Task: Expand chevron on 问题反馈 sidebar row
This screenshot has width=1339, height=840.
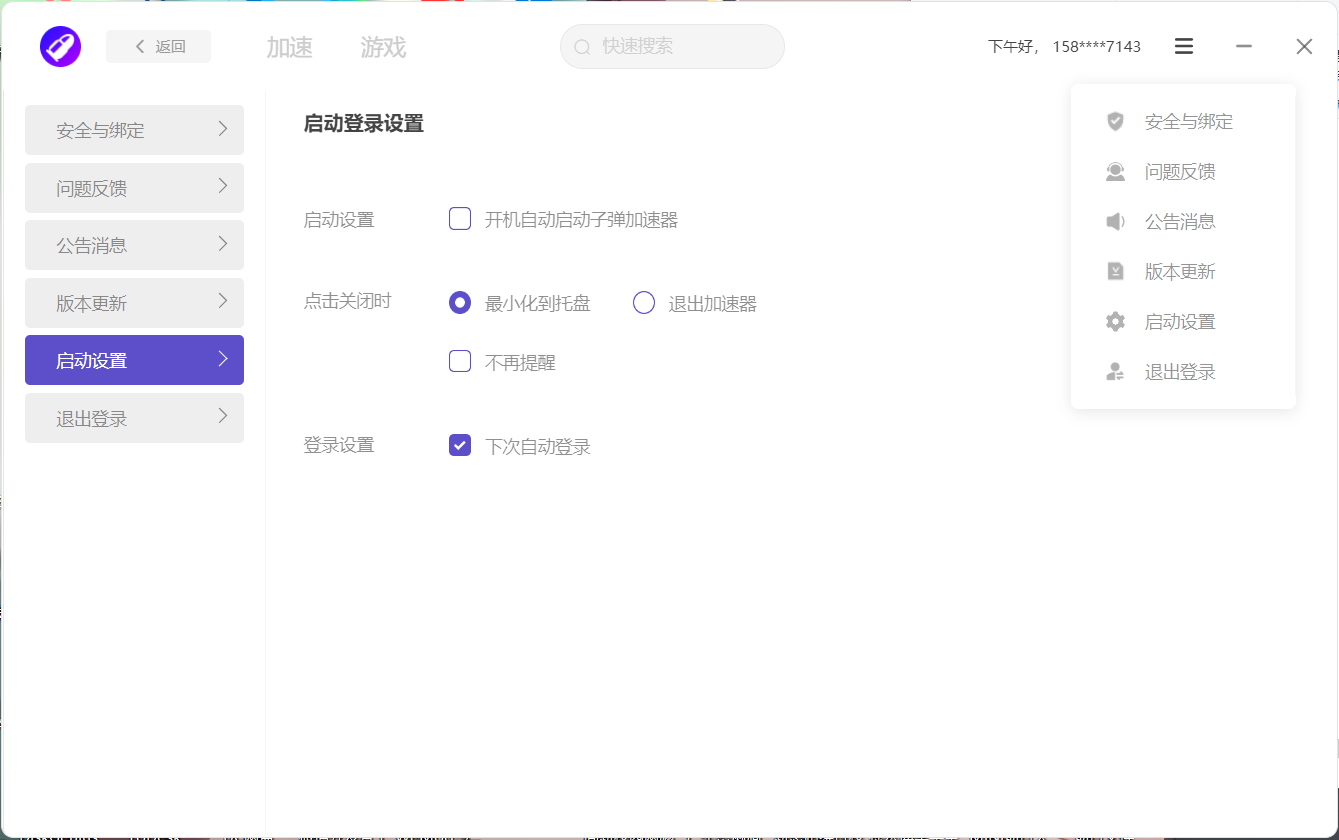Action: pyautogui.click(x=223, y=186)
